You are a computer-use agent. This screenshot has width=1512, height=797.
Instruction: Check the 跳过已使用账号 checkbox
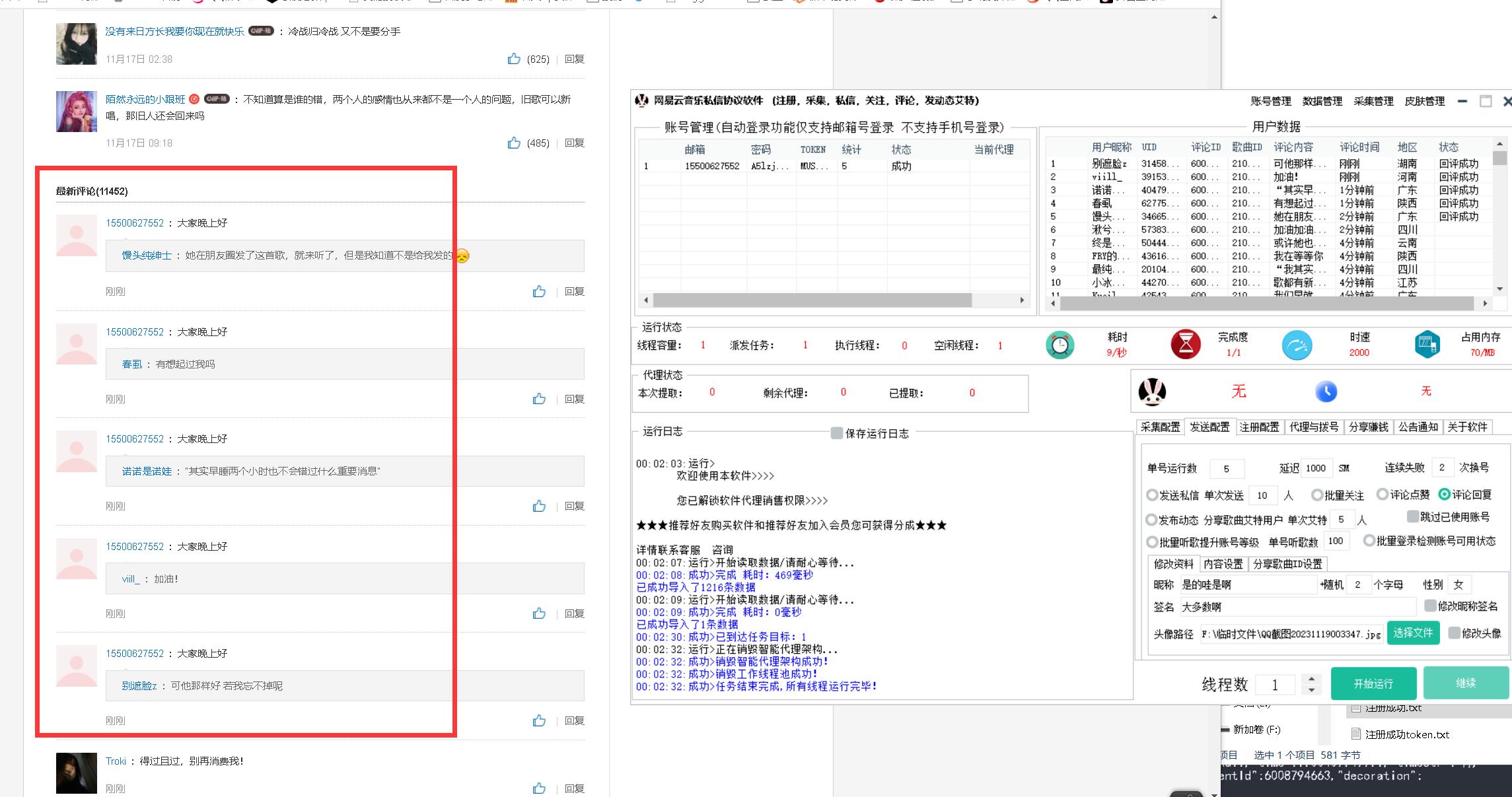1412,516
